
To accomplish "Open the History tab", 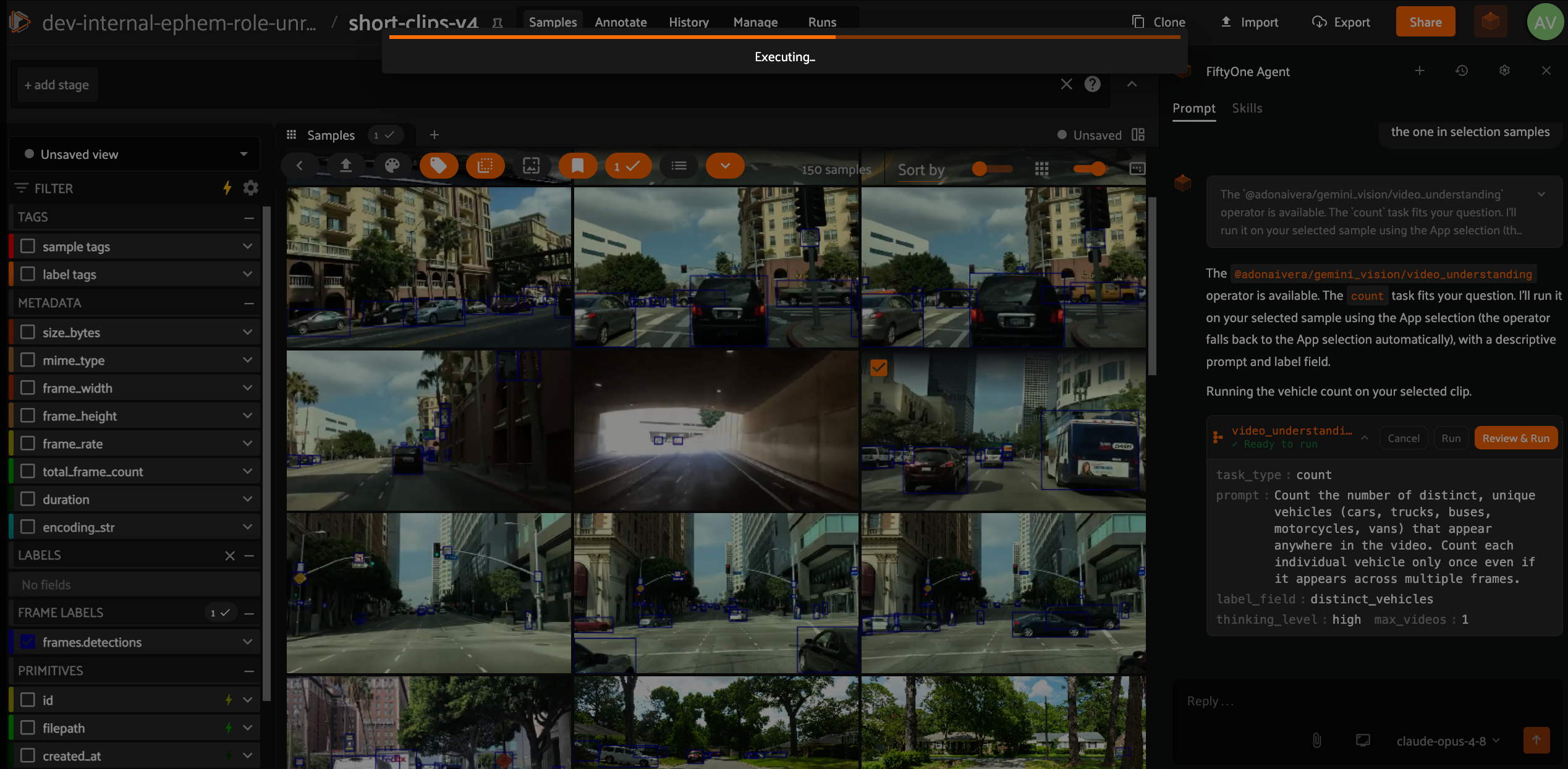I will pyautogui.click(x=689, y=22).
